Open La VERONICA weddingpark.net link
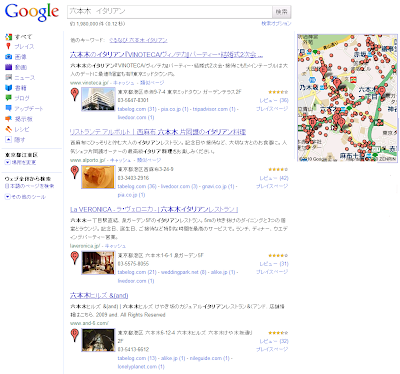Screen dimensions: 400x374 (x=184, y=272)
